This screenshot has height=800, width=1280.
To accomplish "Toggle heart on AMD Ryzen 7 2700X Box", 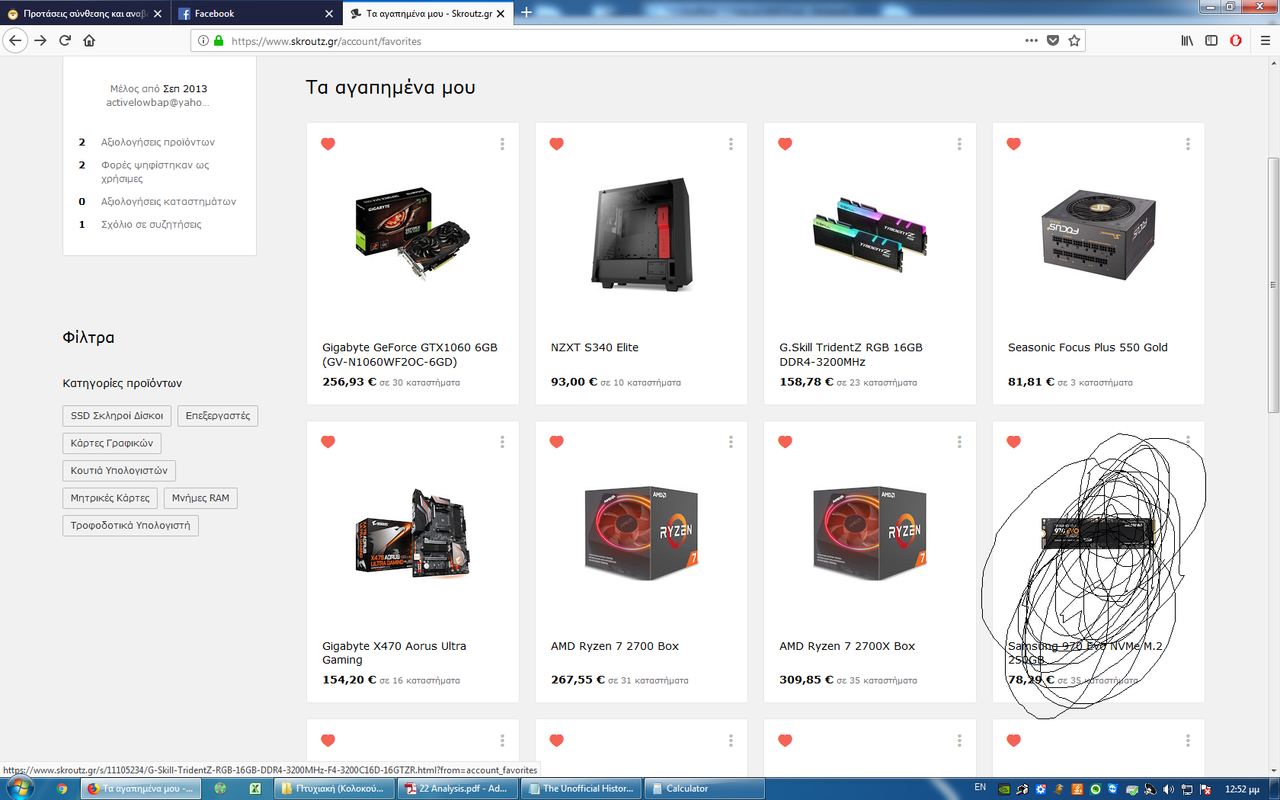I will click(785, 442).
